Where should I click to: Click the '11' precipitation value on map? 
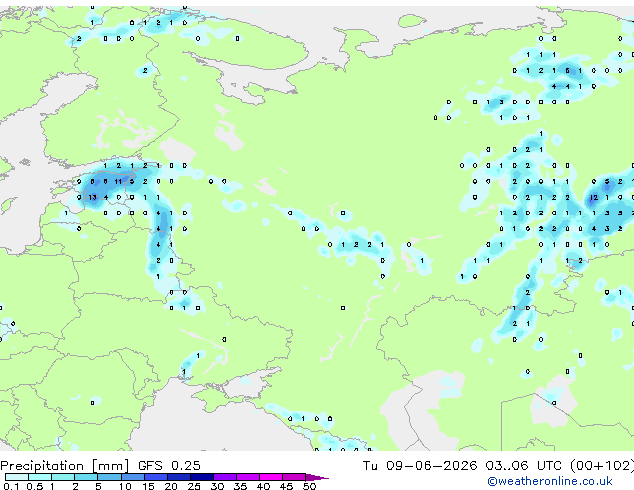click(x=118, y=182)
